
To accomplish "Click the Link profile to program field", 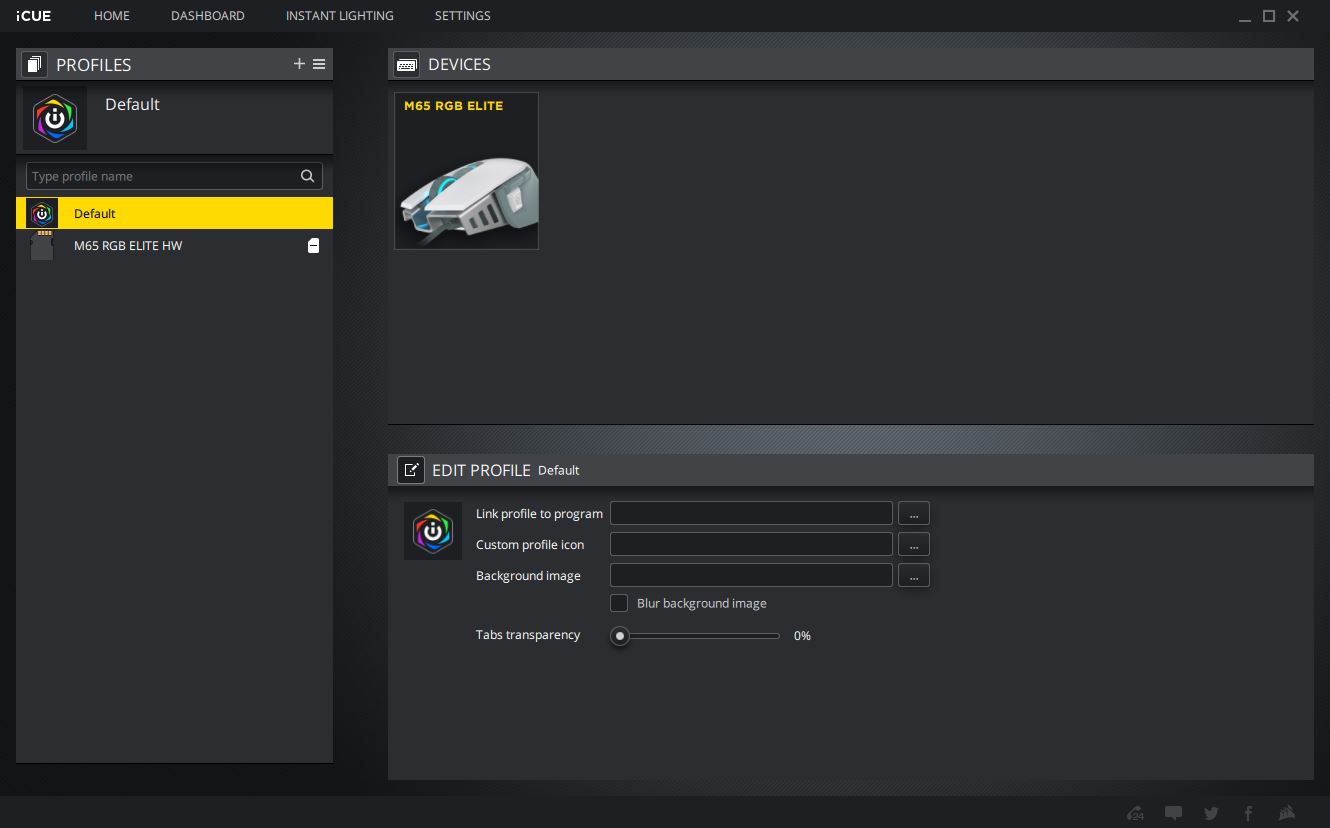I will [x=751, y=513].
